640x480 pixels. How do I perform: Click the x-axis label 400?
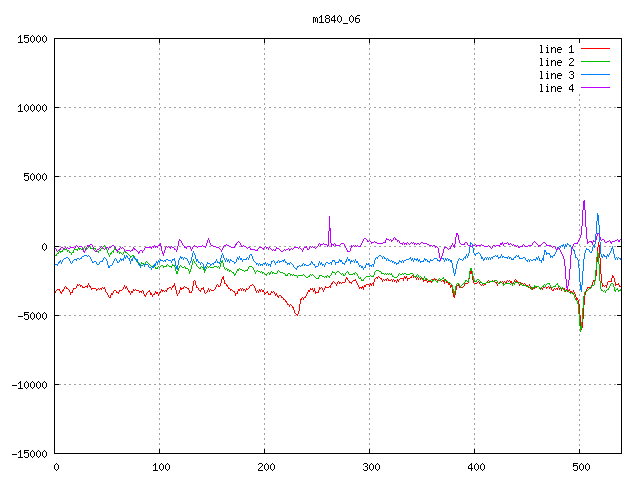coord(476,467)
